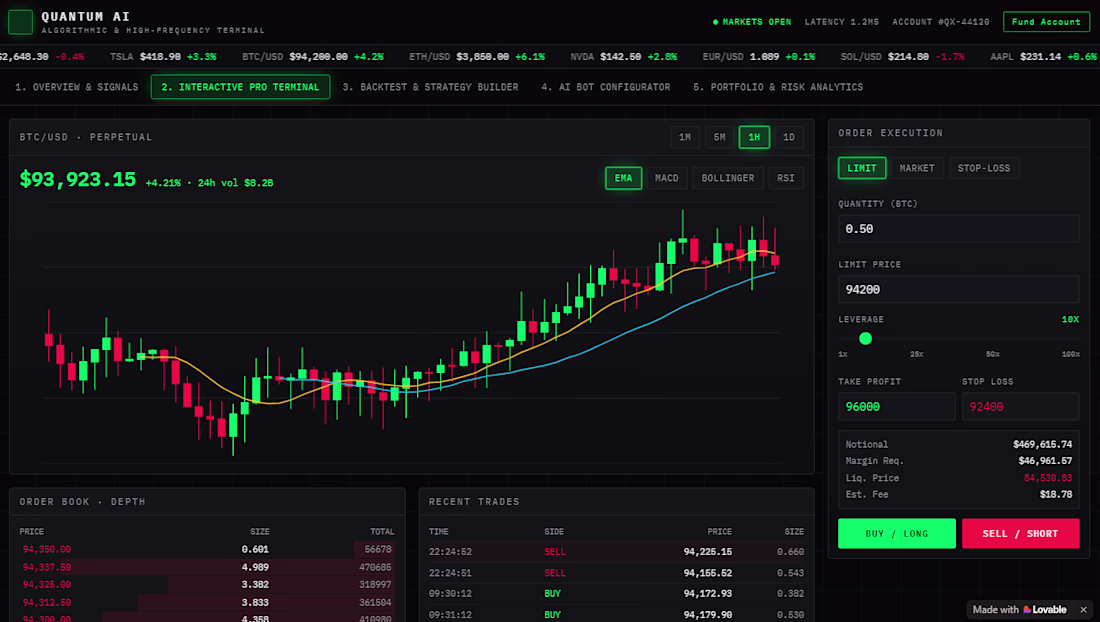Switch to Backtest & Strategy Builder tab
The width and height of the screenshot is (1100, 622).
[430, 87]
